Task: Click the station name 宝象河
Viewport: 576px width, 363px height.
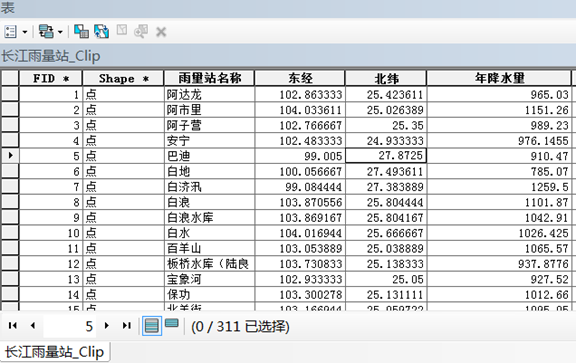Action: [x=184, y=279]
